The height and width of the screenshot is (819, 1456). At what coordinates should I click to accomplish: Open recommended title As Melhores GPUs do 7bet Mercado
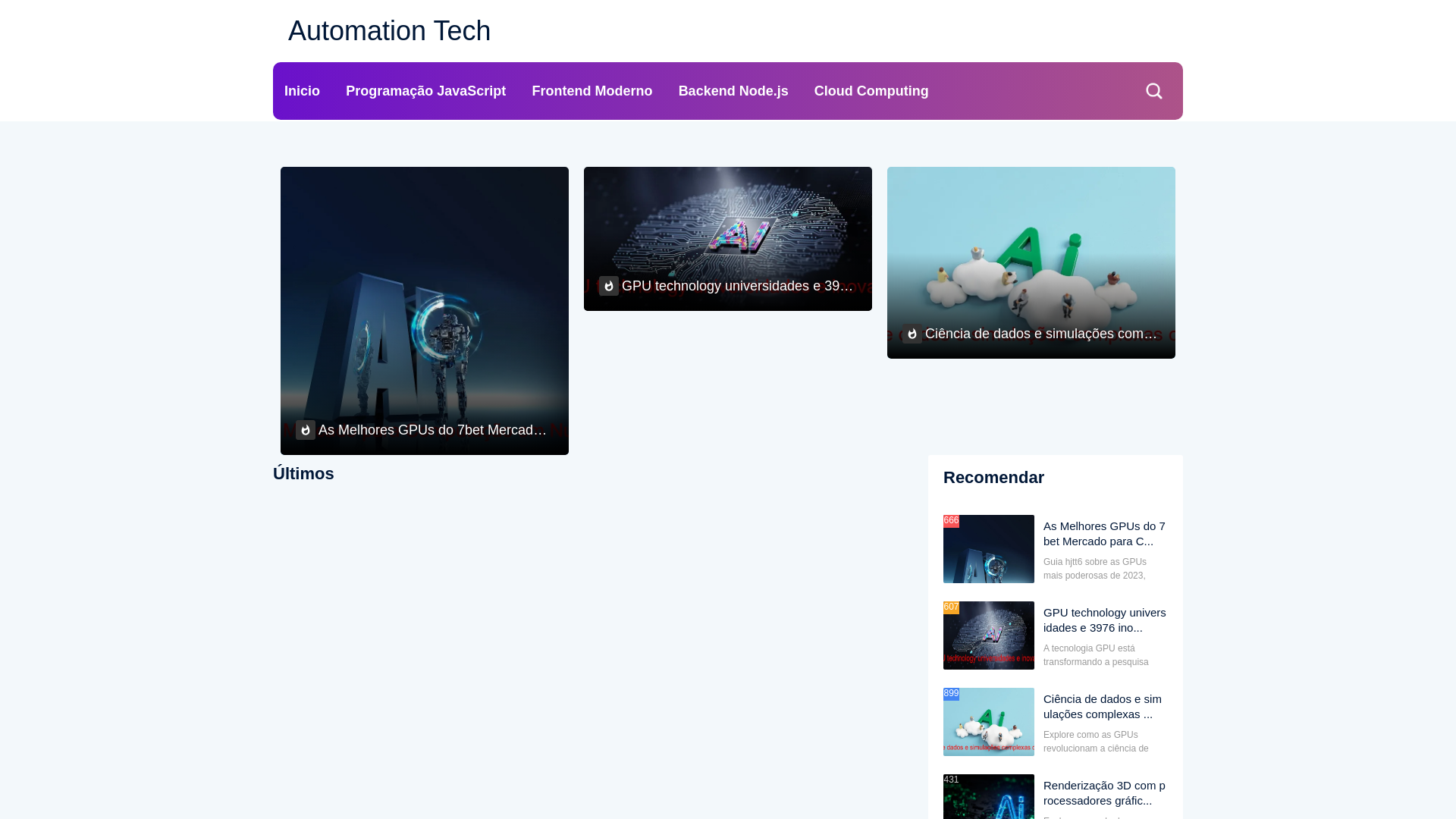pos(1105,534)
